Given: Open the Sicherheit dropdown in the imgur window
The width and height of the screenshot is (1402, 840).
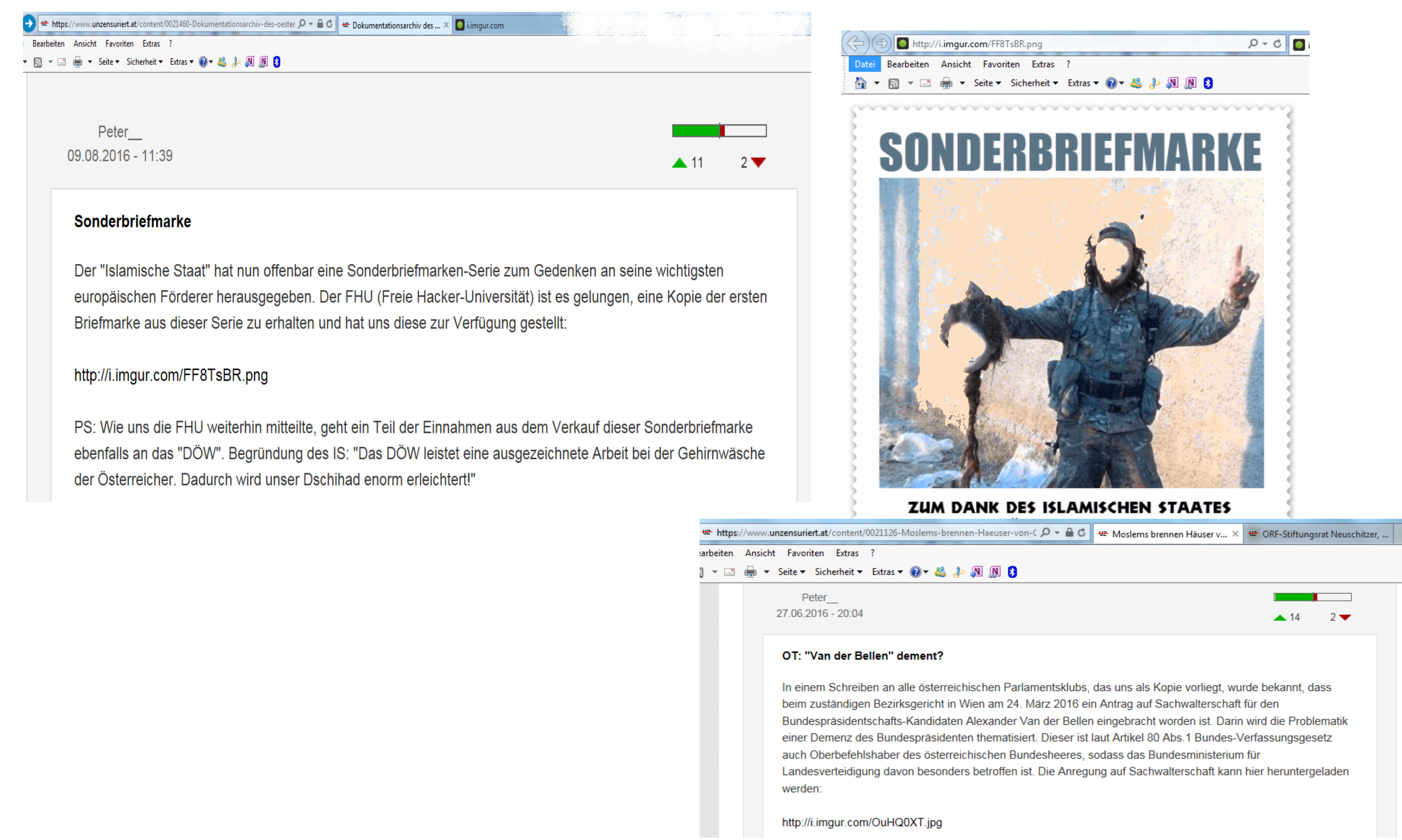Looking at the screenshot, I should click(x=1033, y=83).
